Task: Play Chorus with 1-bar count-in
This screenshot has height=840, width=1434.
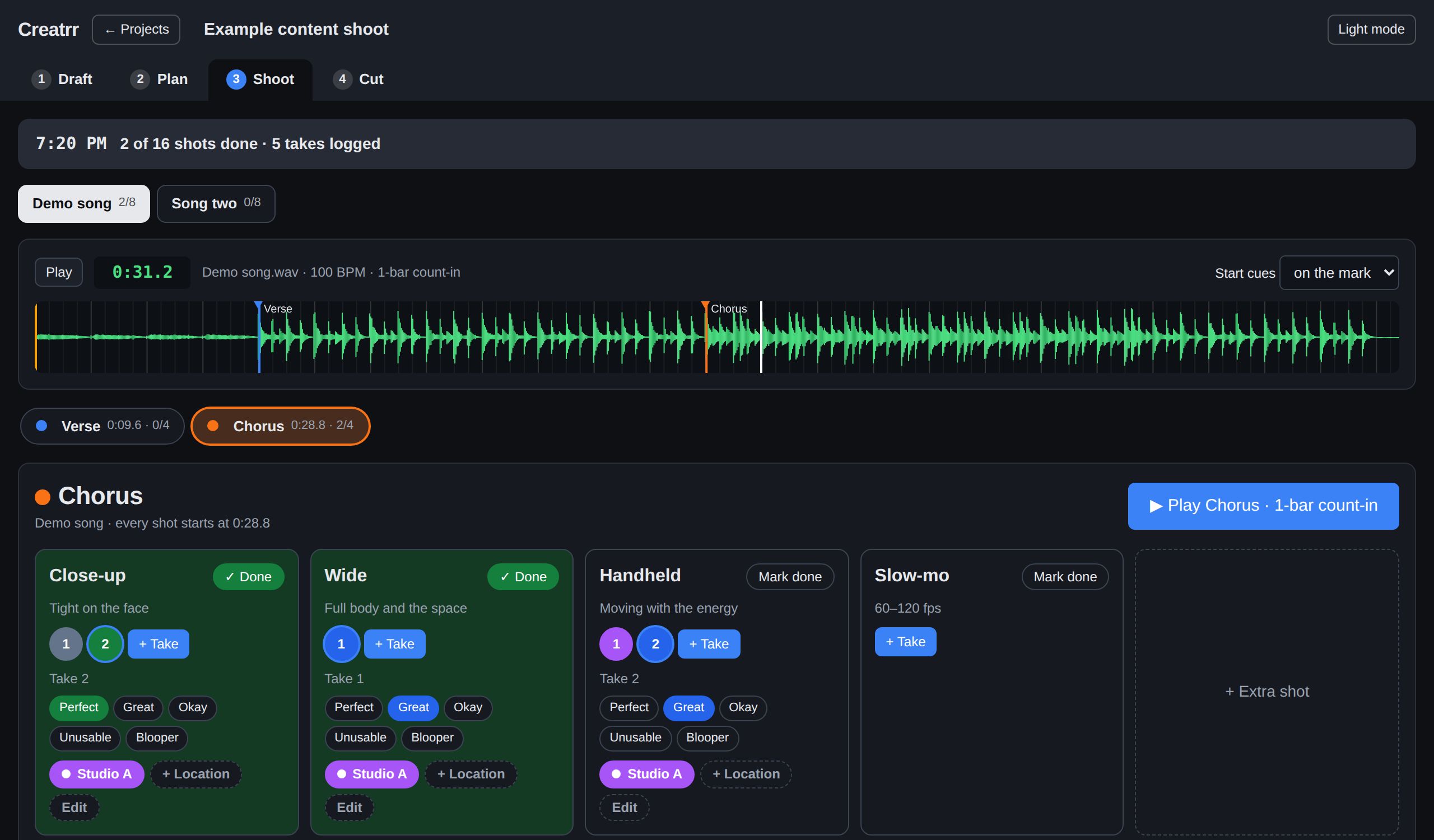Action: click(1263, 506)
